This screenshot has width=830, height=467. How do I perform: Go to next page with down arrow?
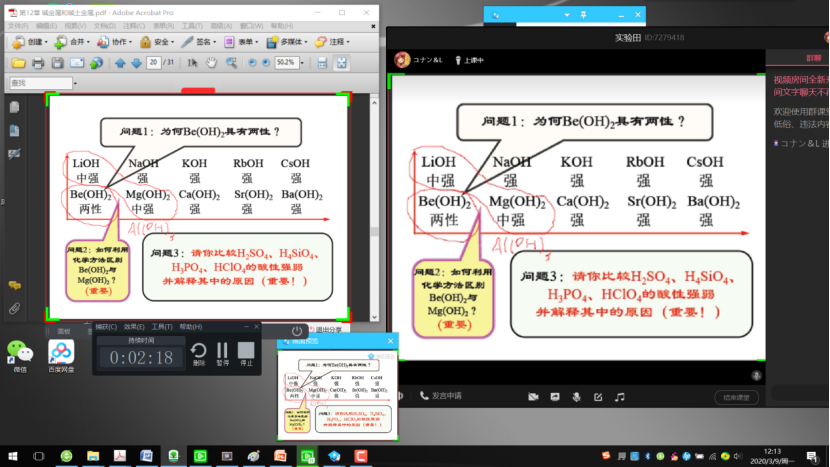click(136, 63)
